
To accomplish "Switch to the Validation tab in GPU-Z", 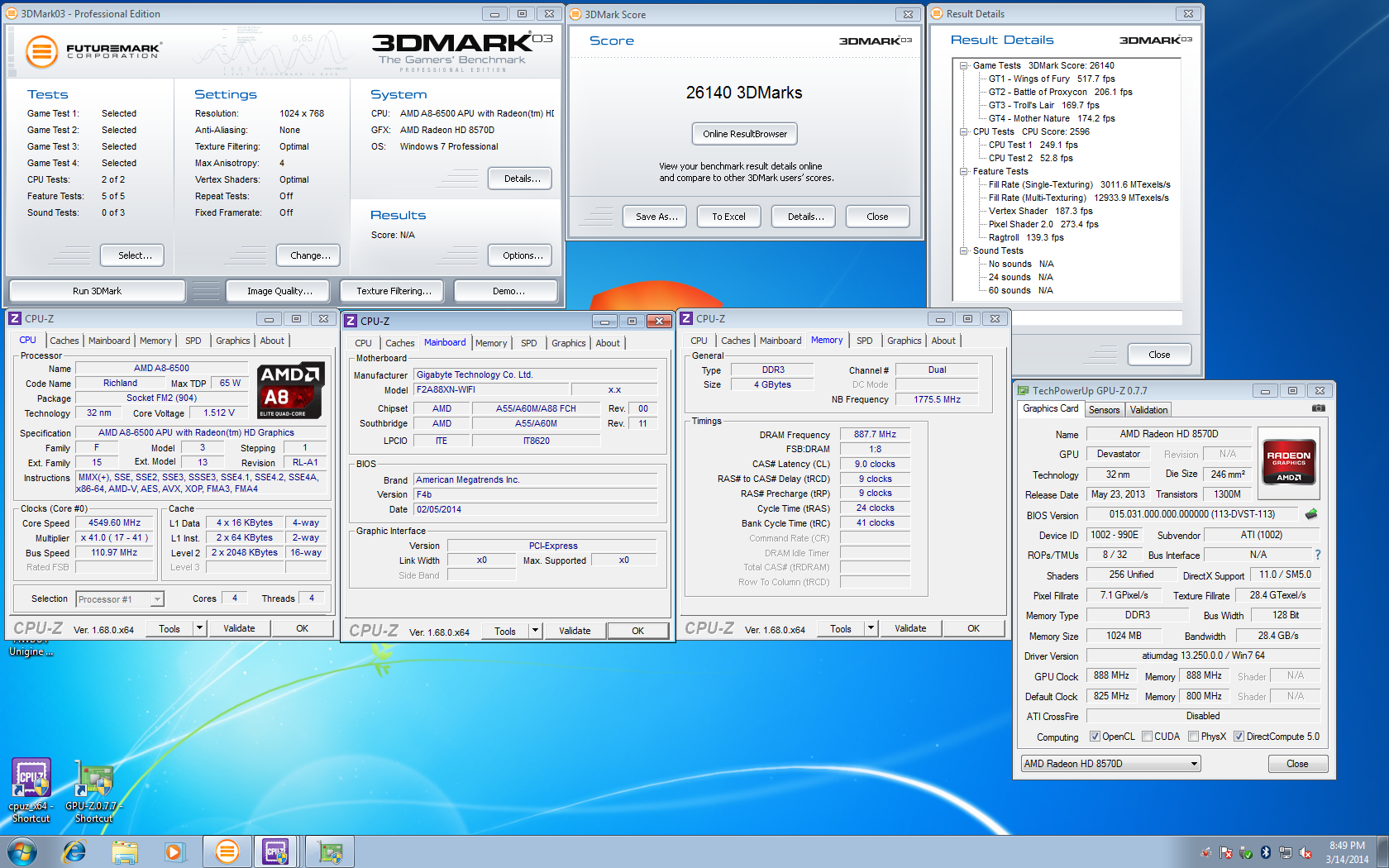I will pyautogui.click(x=1148, y=410).
